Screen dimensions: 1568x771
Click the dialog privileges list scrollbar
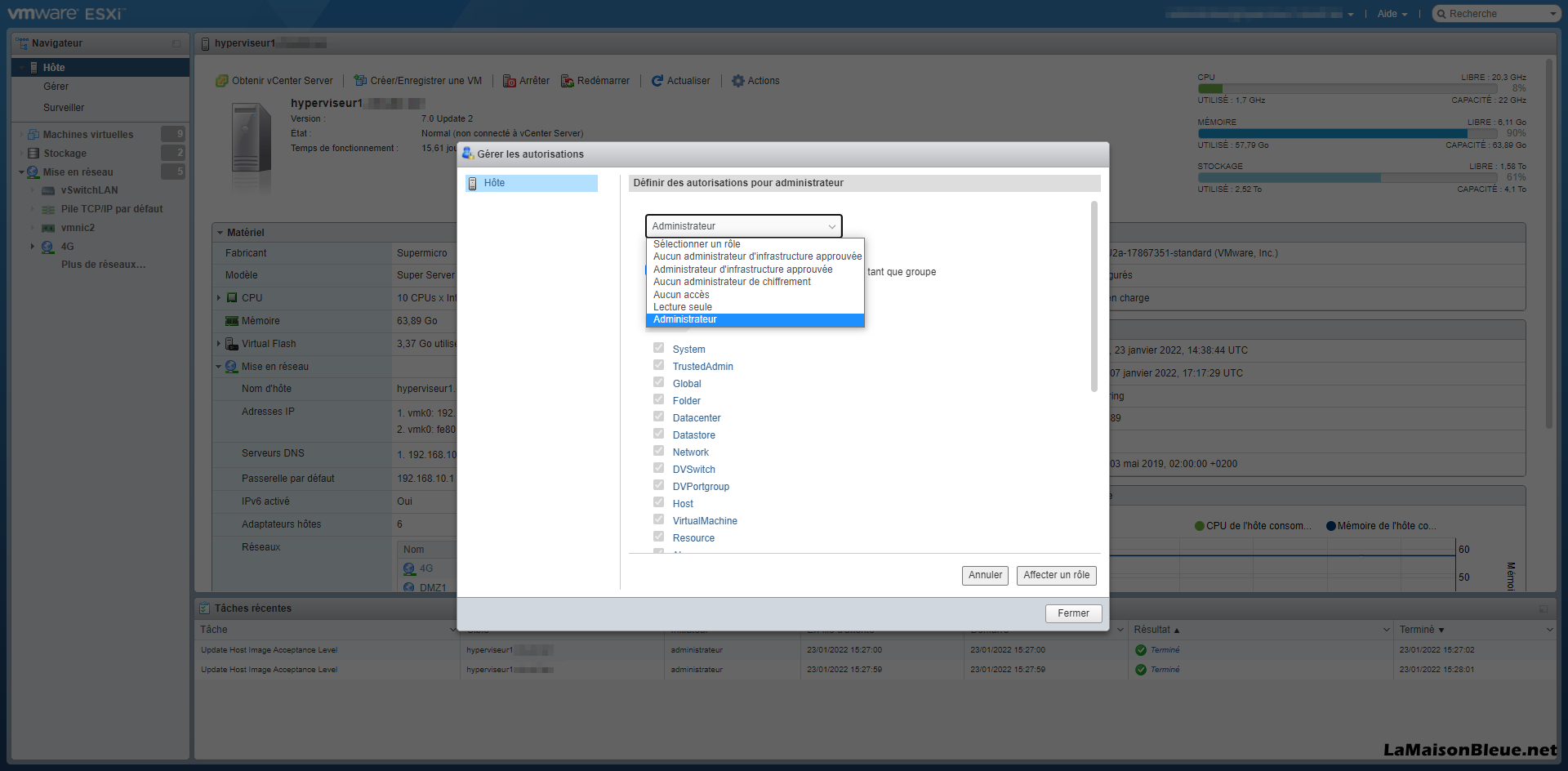point(1094,296)
